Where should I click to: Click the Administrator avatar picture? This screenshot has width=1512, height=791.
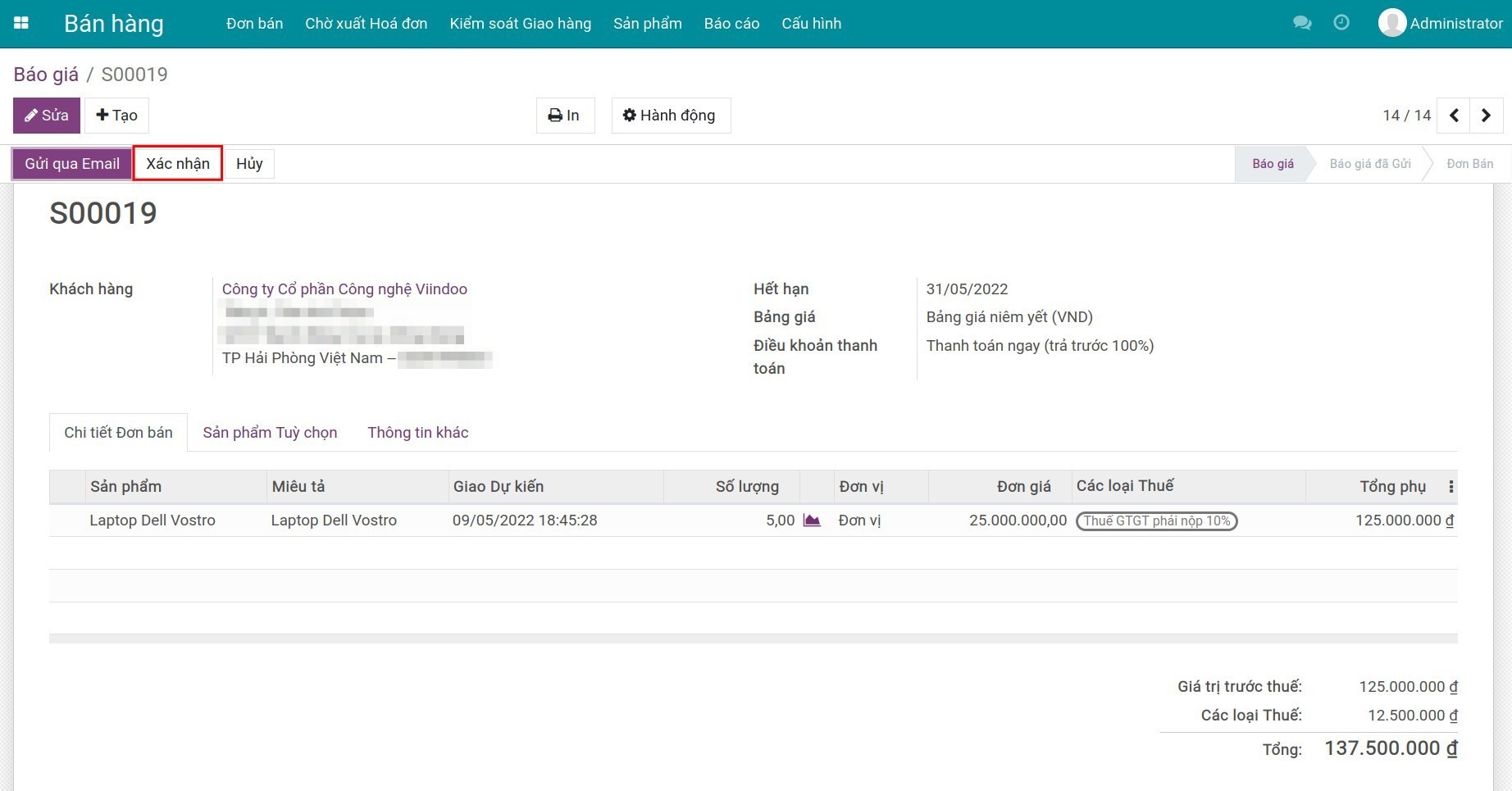tap(1391, 23)
